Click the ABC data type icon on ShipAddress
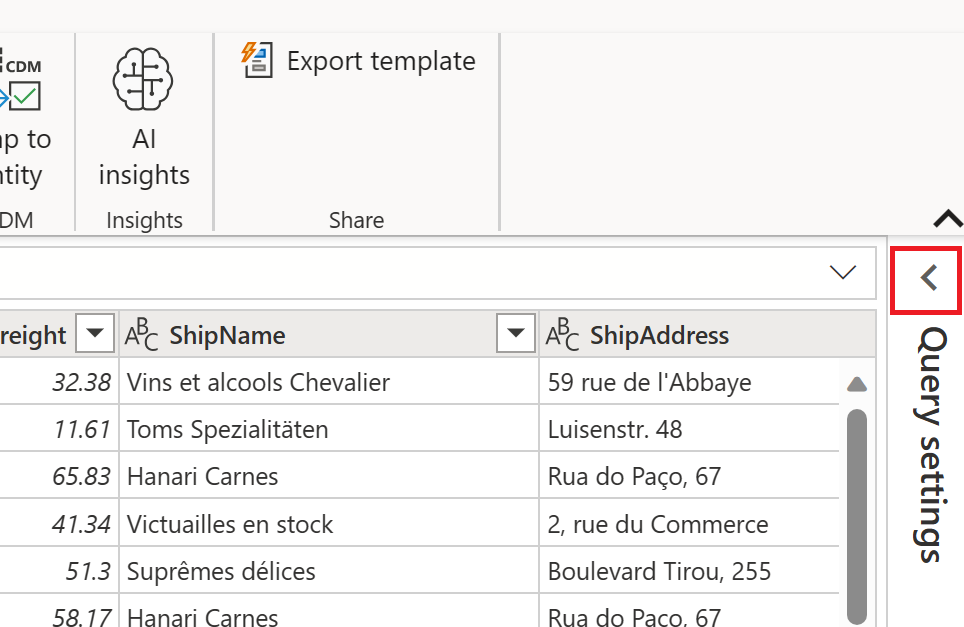Viewport: 964px width, 627px height. tap(563, 334)
